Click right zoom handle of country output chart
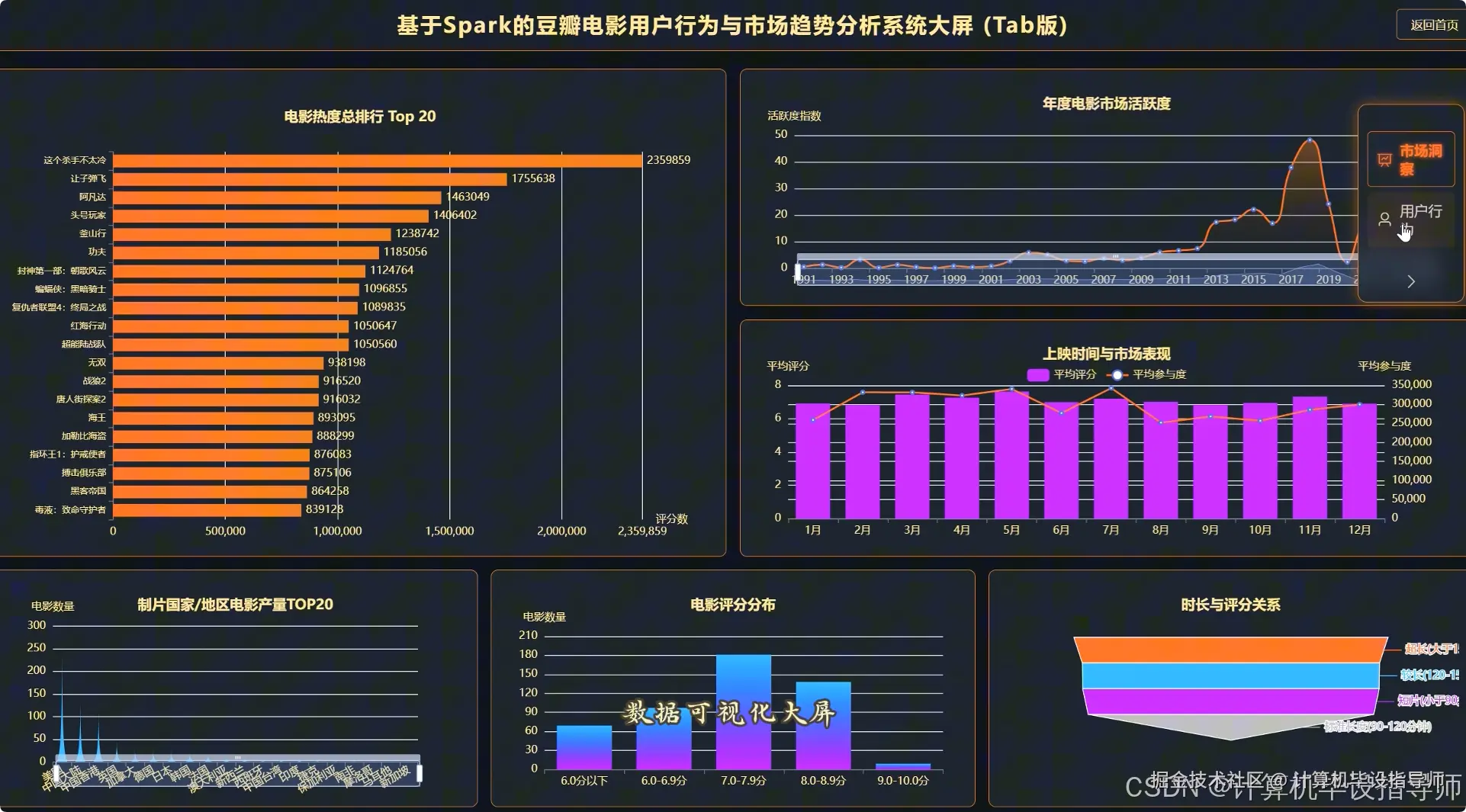 click(419, 773)
